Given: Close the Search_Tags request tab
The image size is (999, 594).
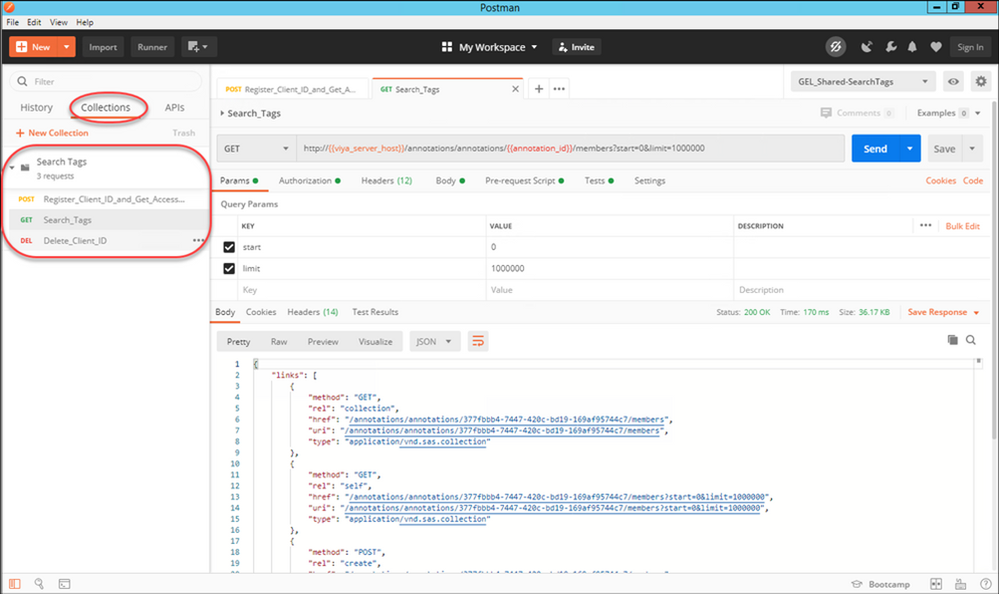Looking at the screenshot, I should (x=515, y=89).
